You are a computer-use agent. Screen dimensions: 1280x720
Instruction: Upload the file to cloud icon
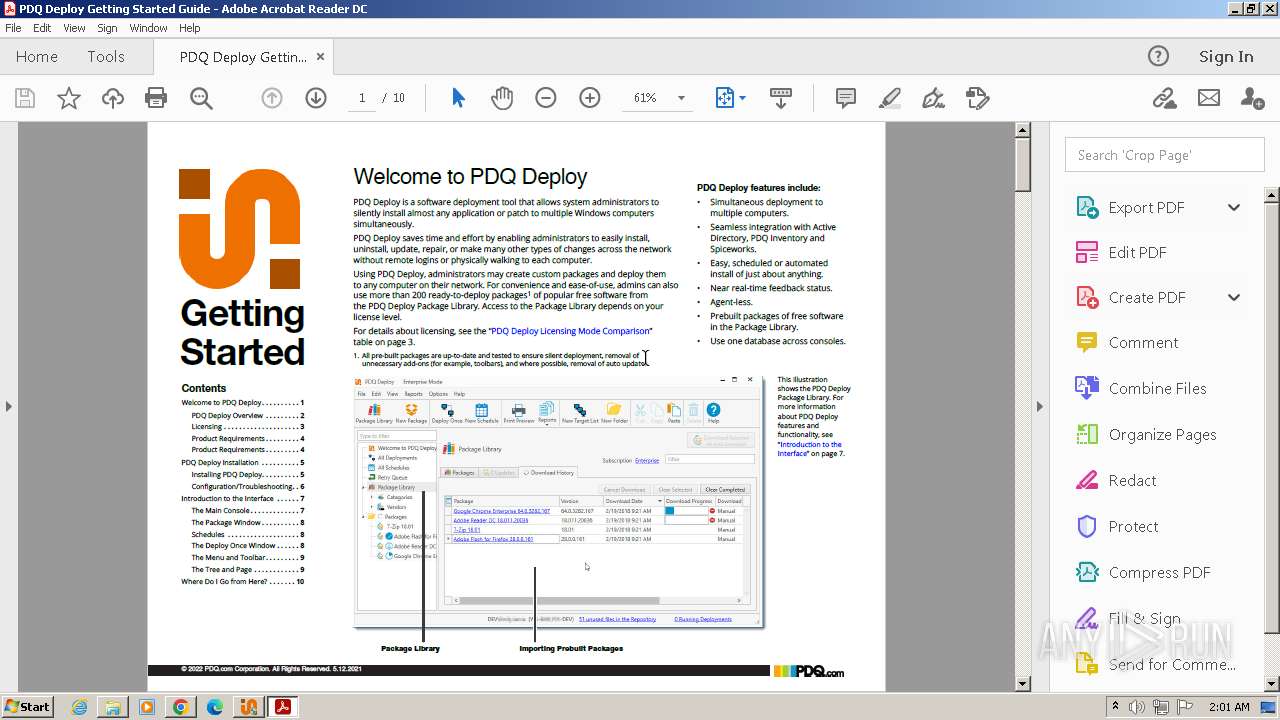113,98
